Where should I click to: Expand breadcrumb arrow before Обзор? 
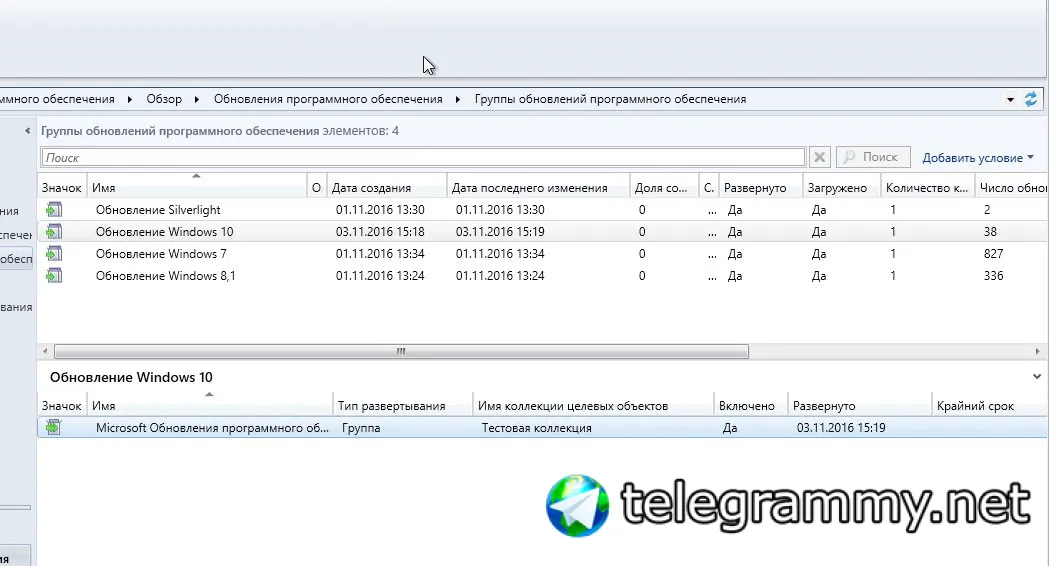[x=130, y=100]
